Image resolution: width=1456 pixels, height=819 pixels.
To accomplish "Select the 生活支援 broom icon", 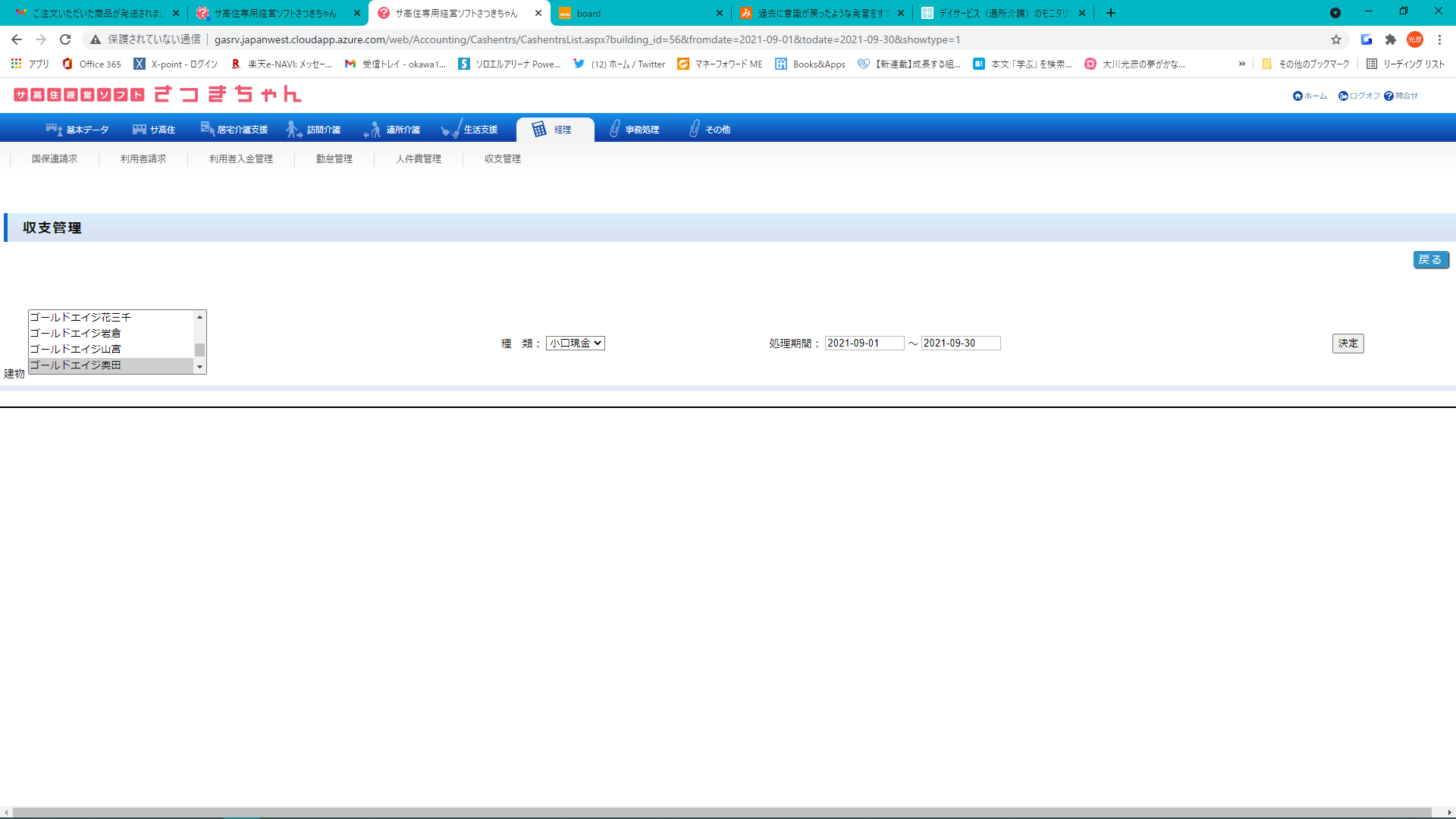I will 450,130.
